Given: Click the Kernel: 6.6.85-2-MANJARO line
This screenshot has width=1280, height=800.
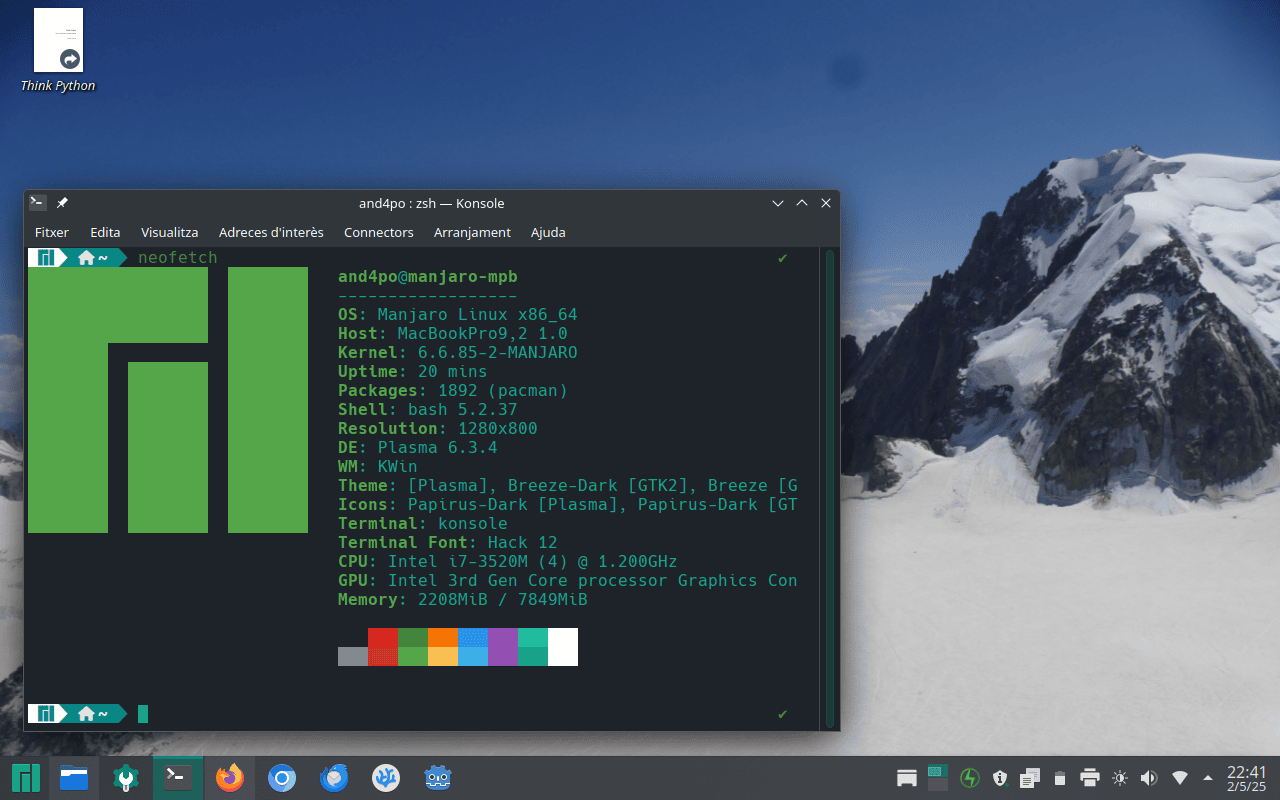Looking at the screenshot, I should [458, 353].
